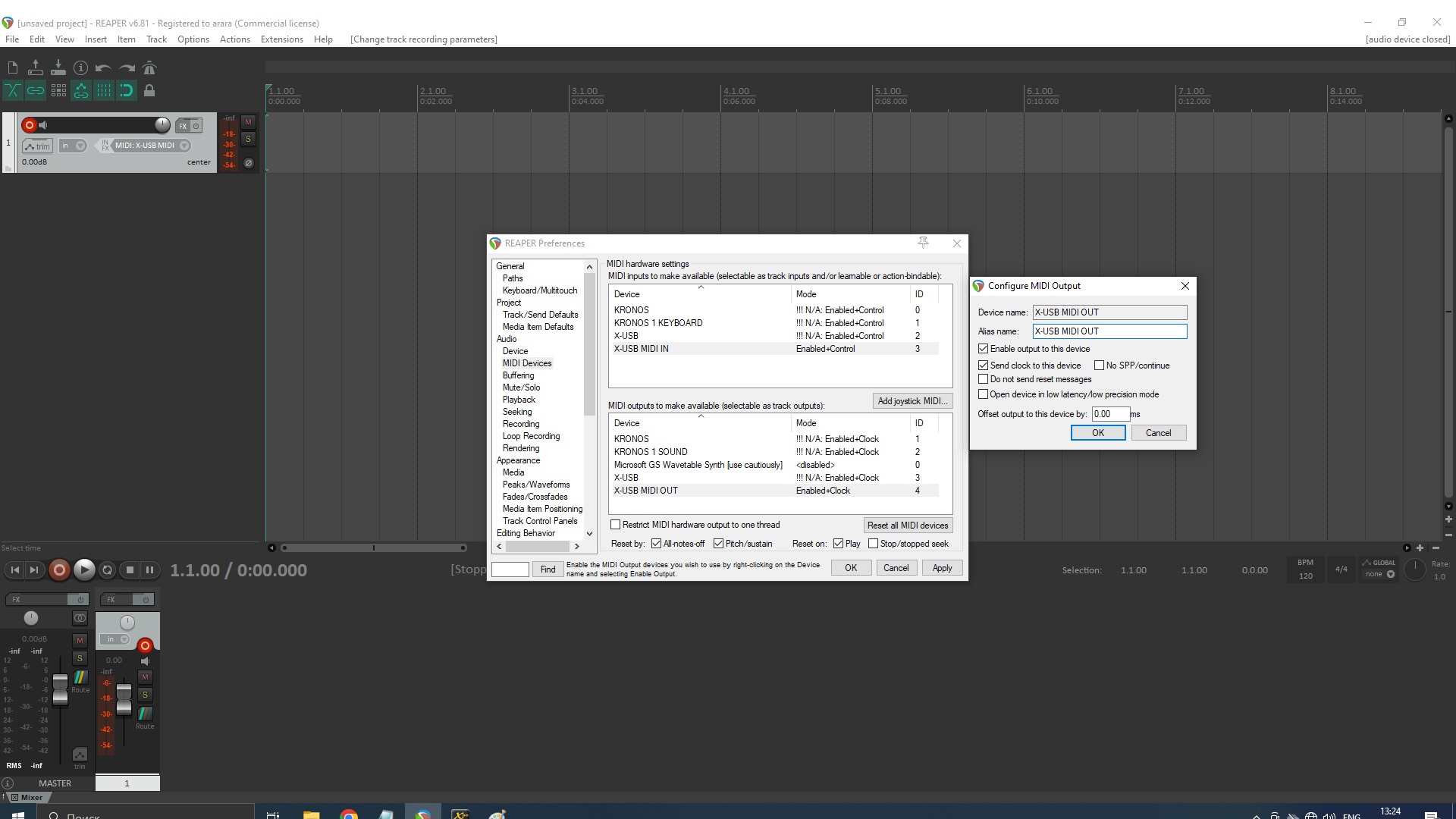Click Reset all MIDI devices button

908,526
